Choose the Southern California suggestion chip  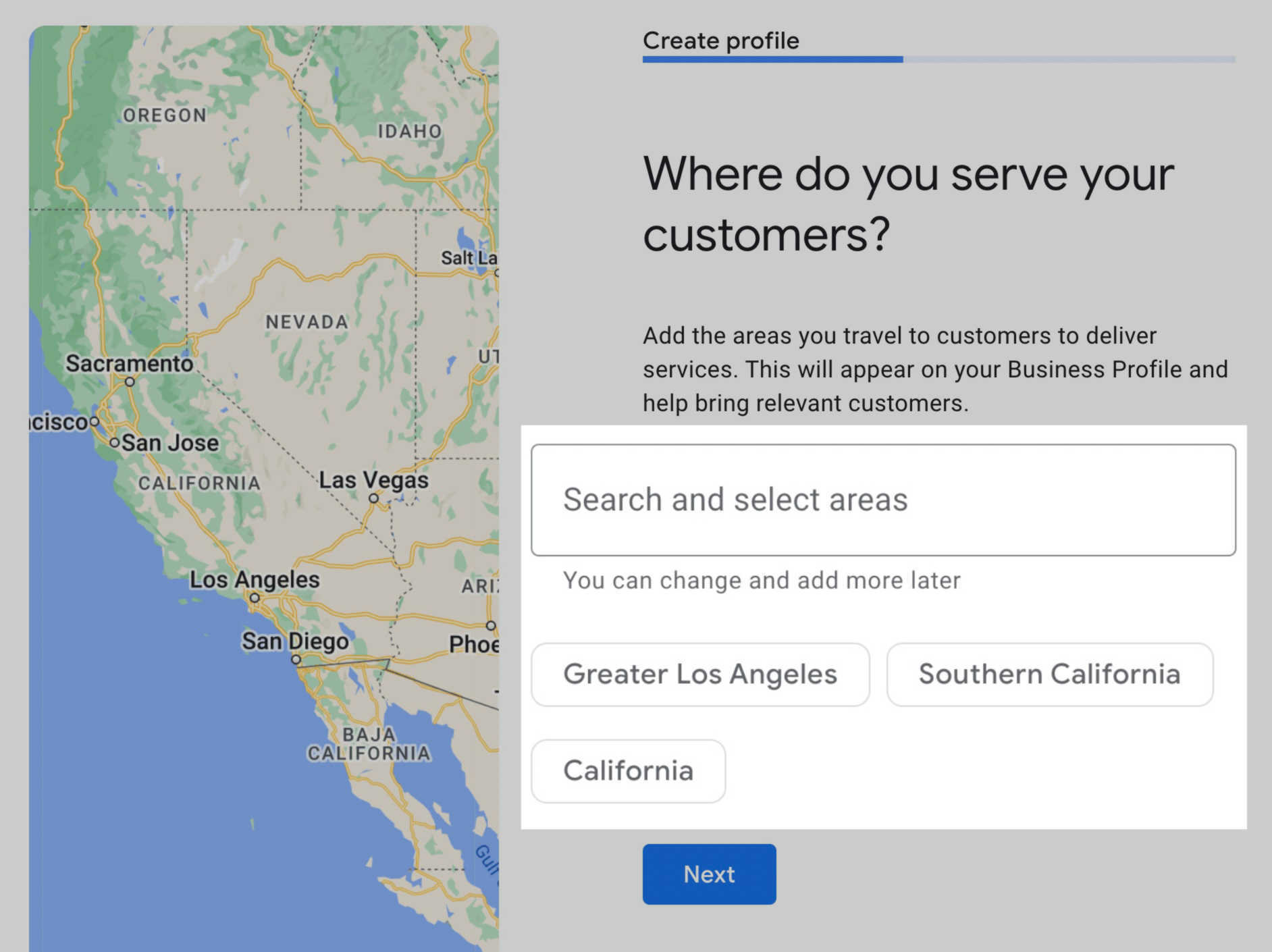click(1049, 675)
